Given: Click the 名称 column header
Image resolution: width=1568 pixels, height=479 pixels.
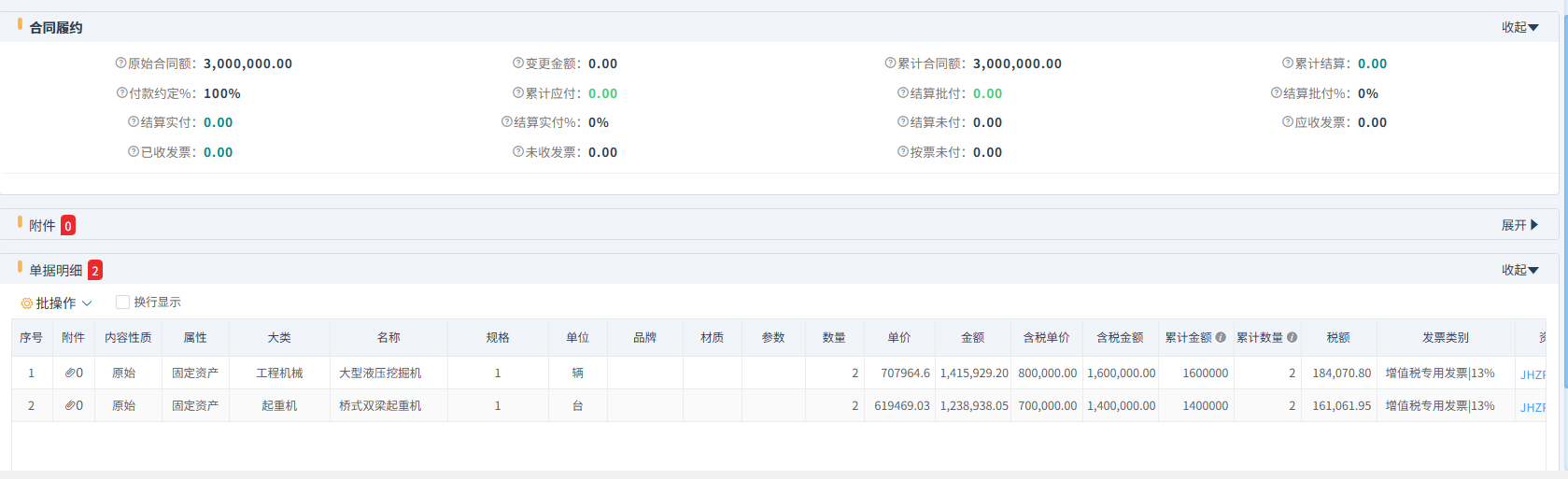Looking at the screenshot, I should 388,337.
